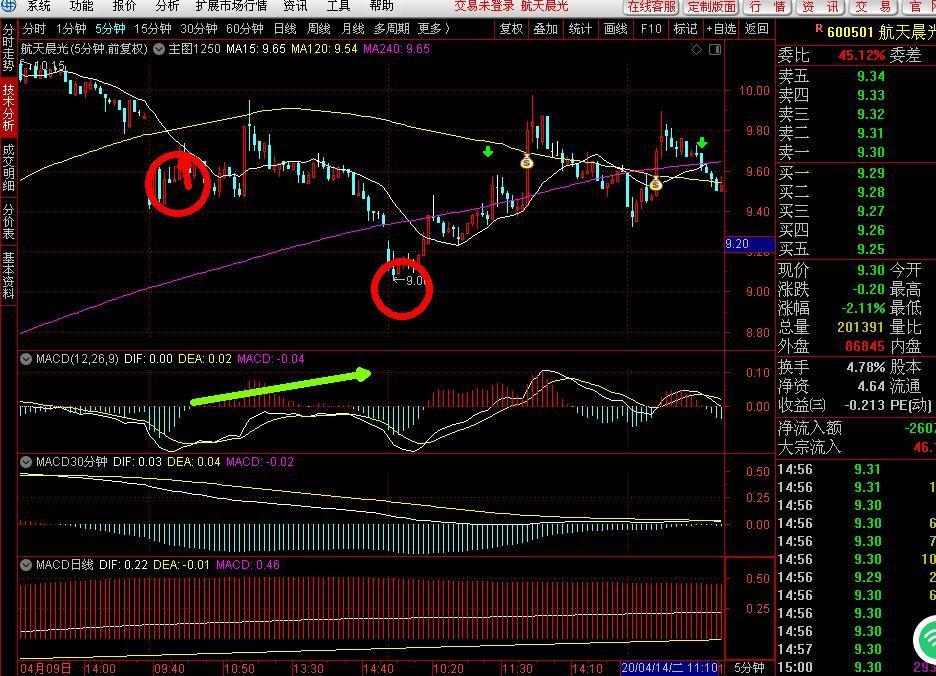Toggle the 复权 price adjustment button

511,29
